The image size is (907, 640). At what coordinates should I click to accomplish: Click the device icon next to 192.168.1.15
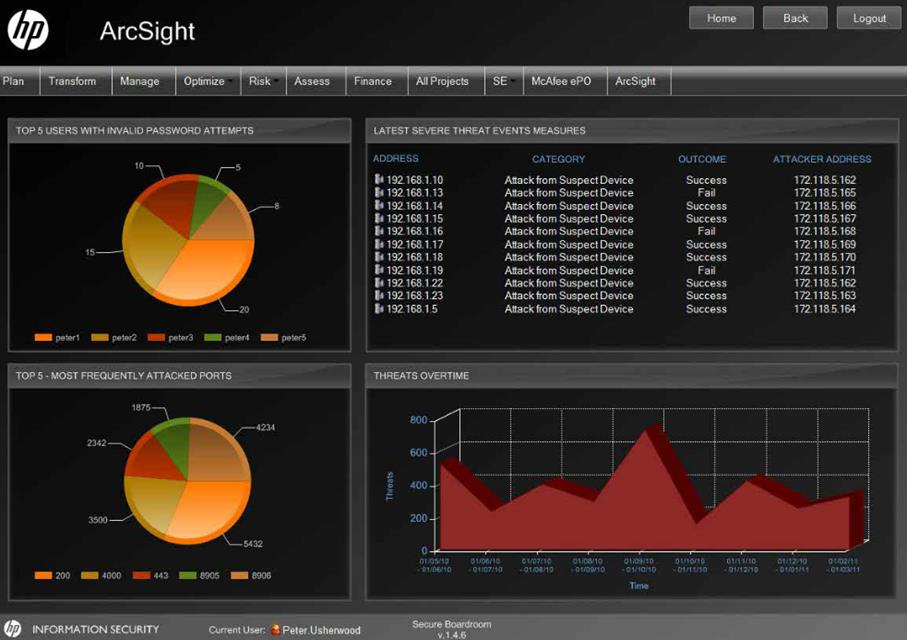click(x=379, y=218)
